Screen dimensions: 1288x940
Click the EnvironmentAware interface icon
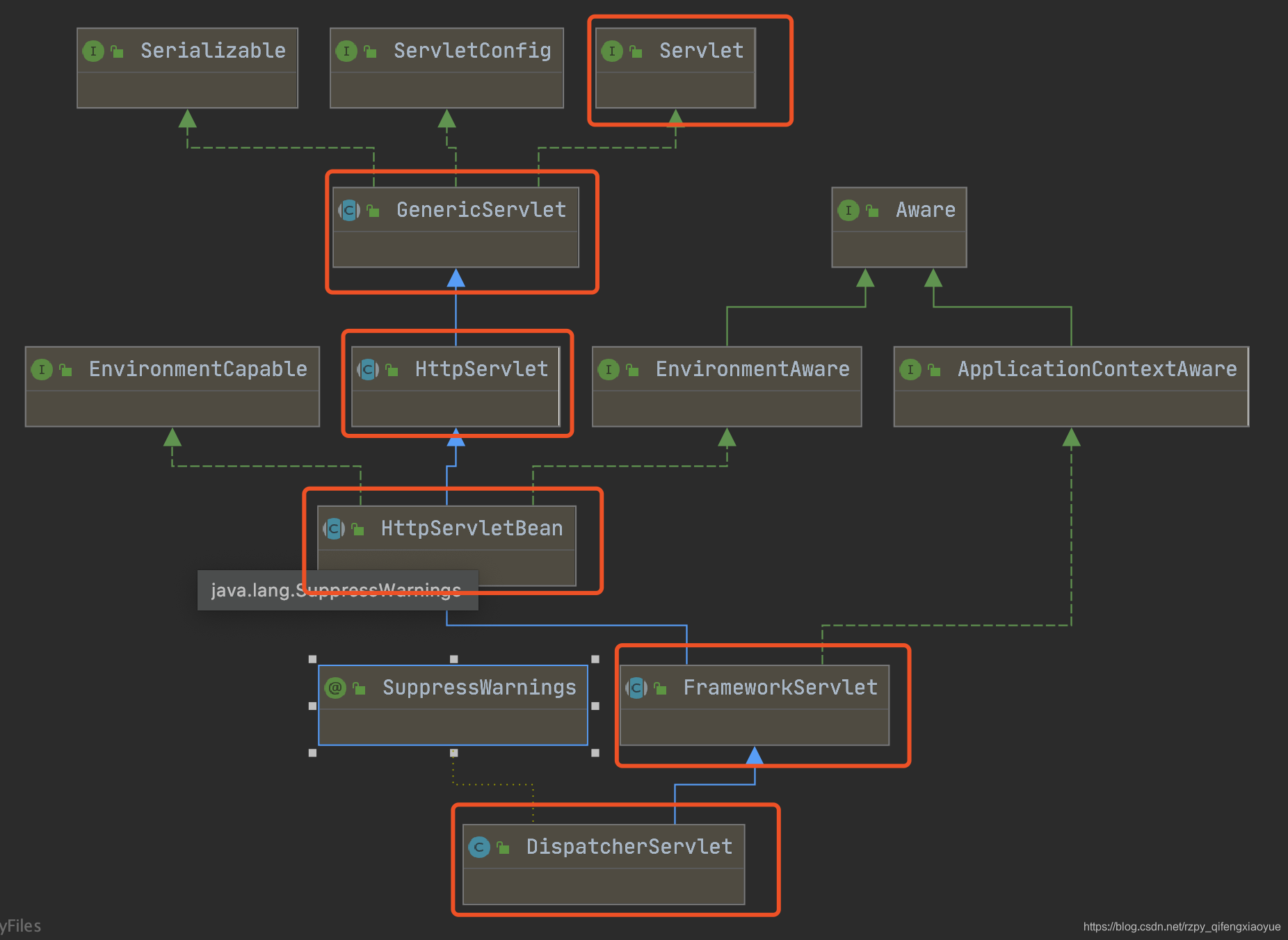(609, 369)
